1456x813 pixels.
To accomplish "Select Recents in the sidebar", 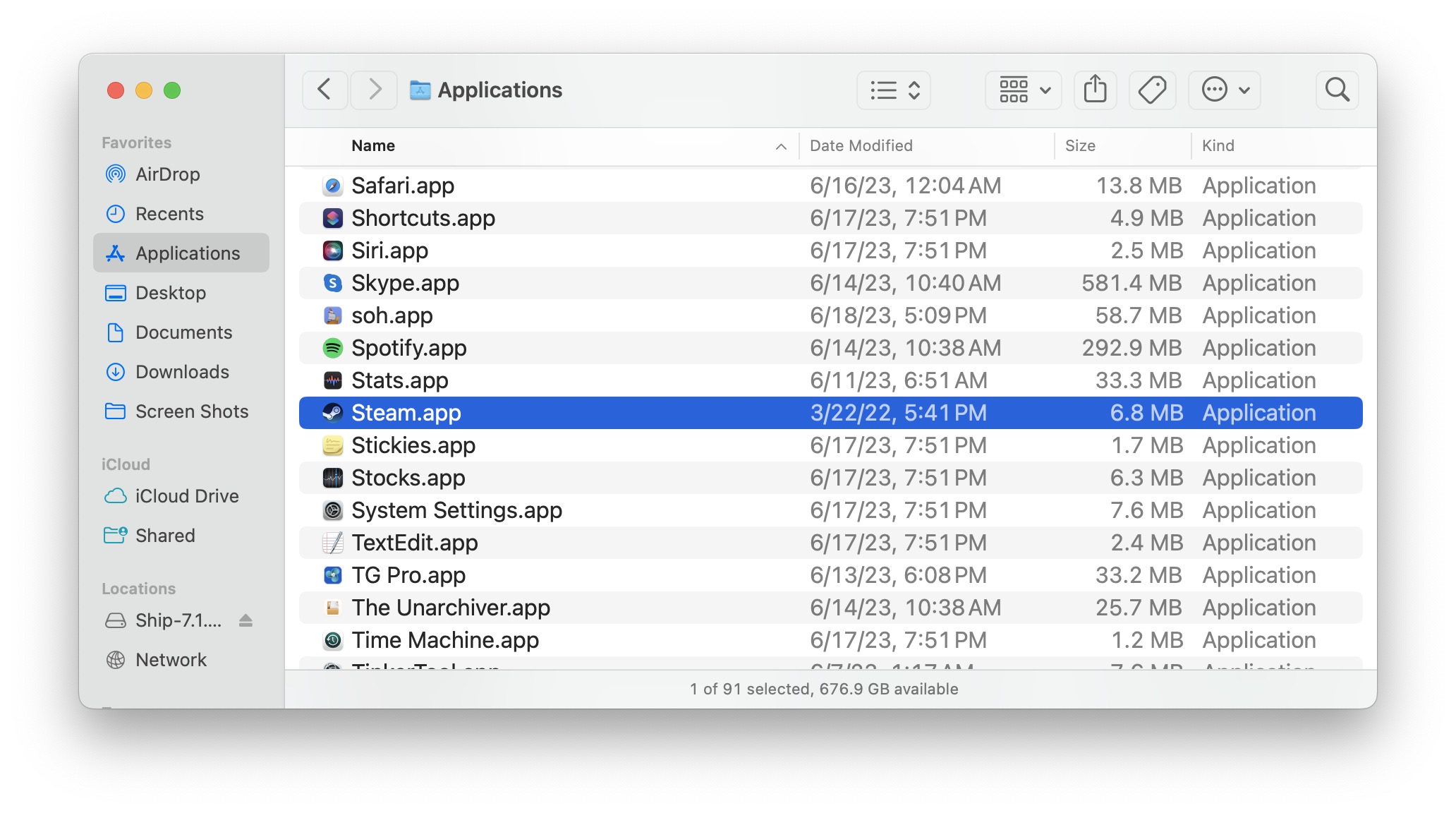I will tap(169, 214).
